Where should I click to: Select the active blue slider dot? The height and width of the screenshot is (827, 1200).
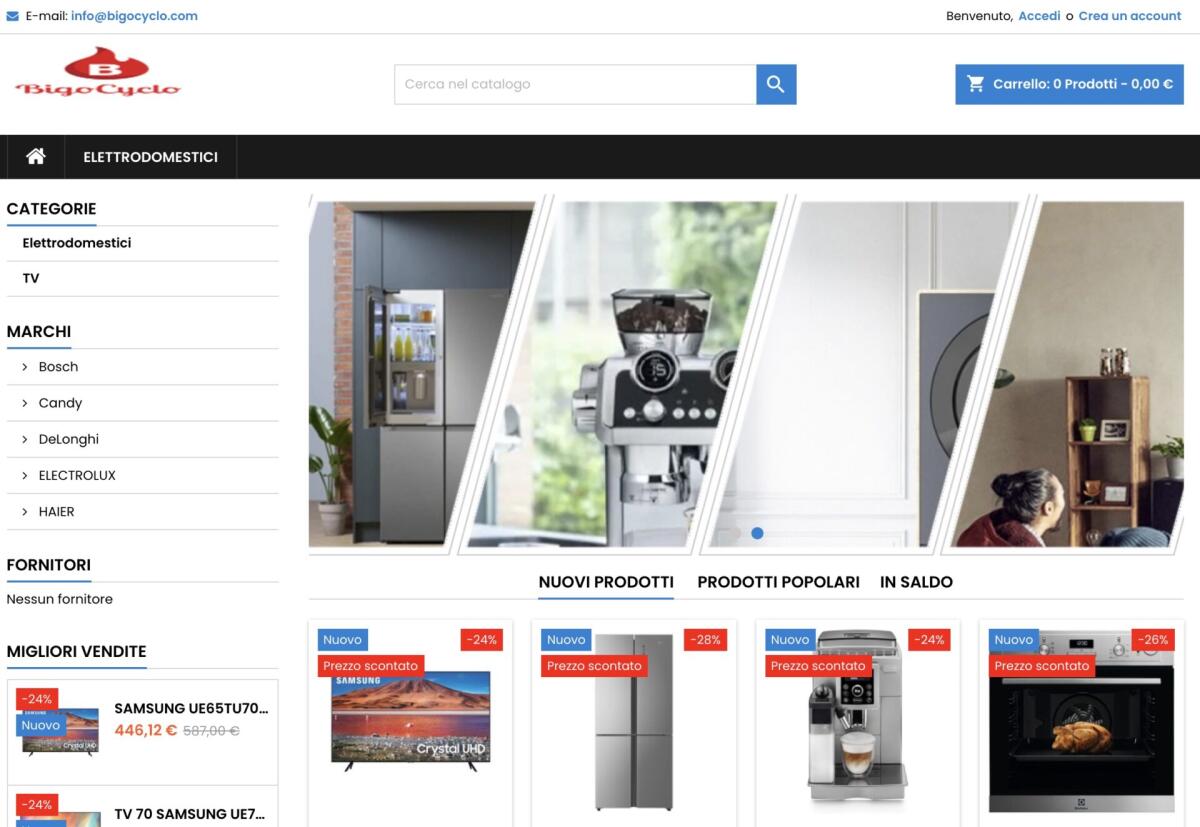point(757,533)
